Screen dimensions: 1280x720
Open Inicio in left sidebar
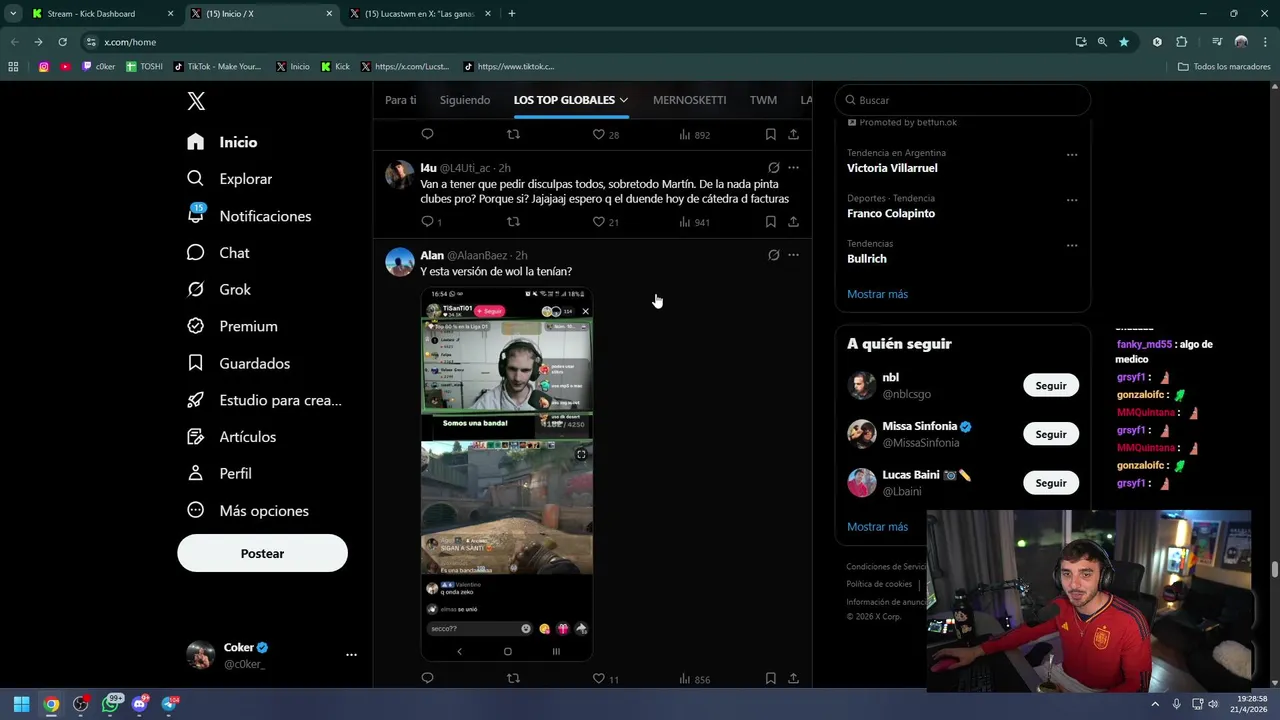tap(222, 142)
